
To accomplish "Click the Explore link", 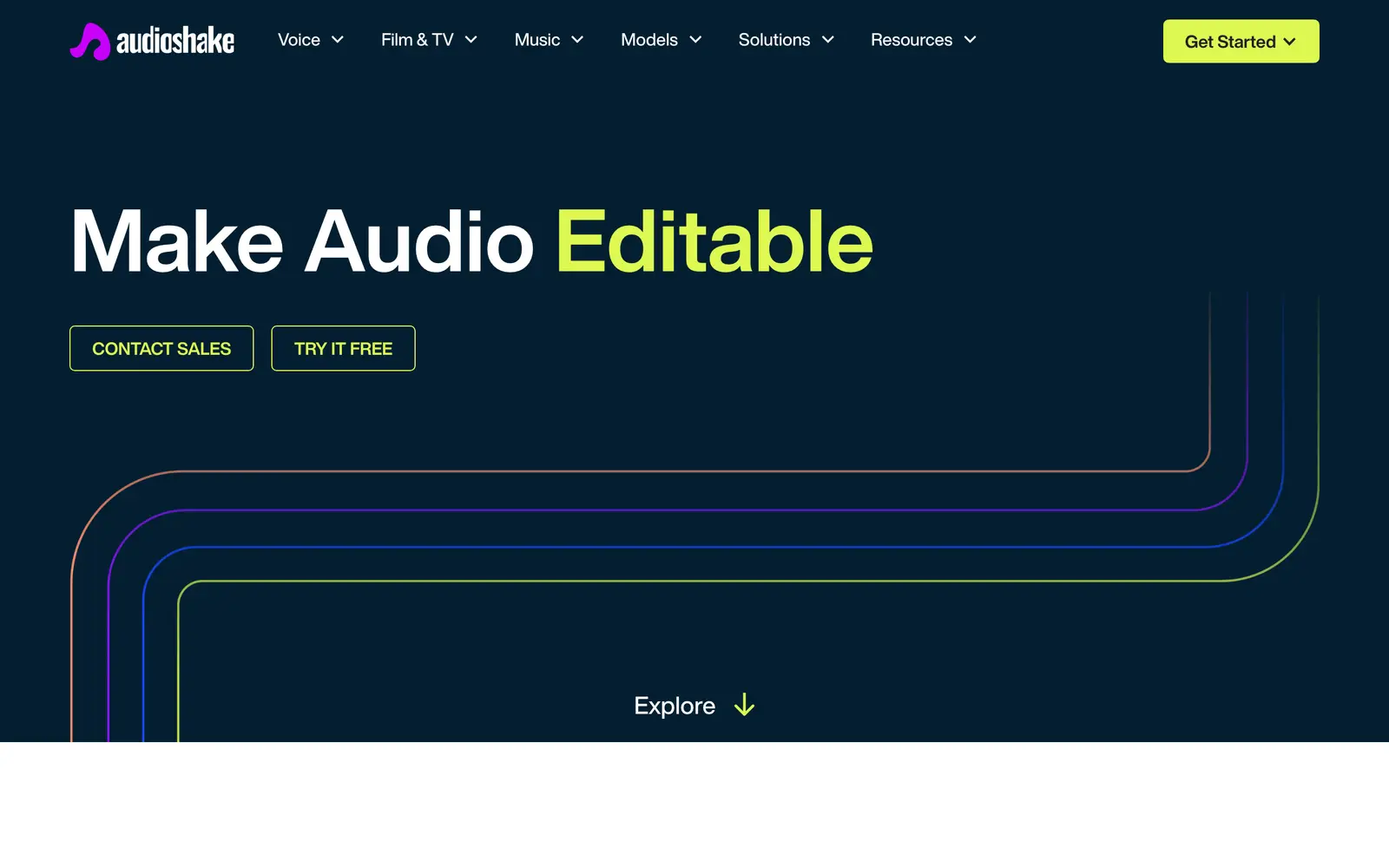I will pyautogui.click(x=675, y=706).
